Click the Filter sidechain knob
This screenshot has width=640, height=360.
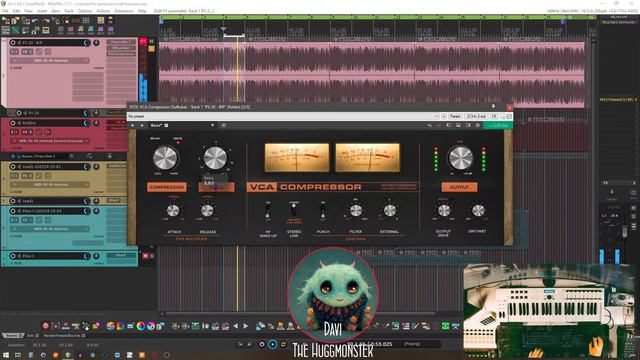pos(356,211)
